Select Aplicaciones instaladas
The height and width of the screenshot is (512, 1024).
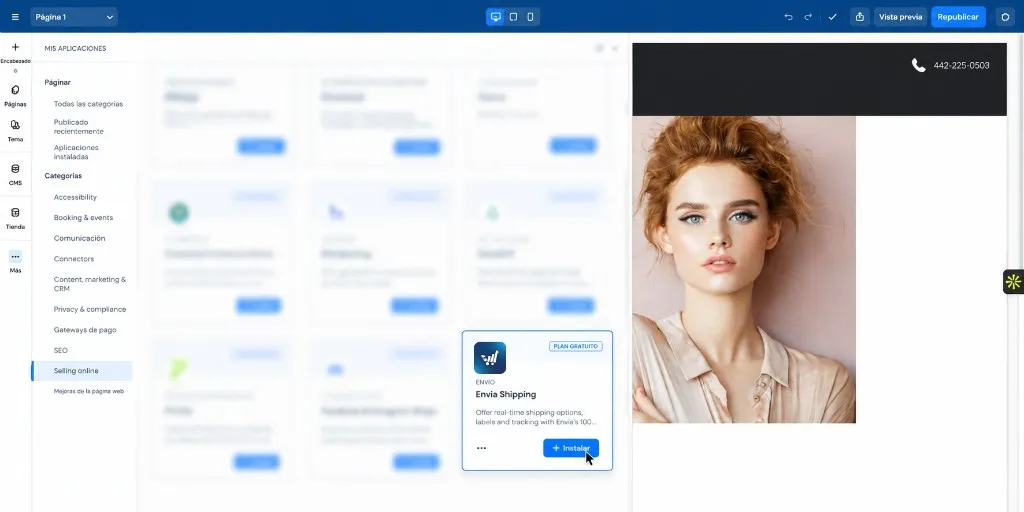click(x=76, y=152)
